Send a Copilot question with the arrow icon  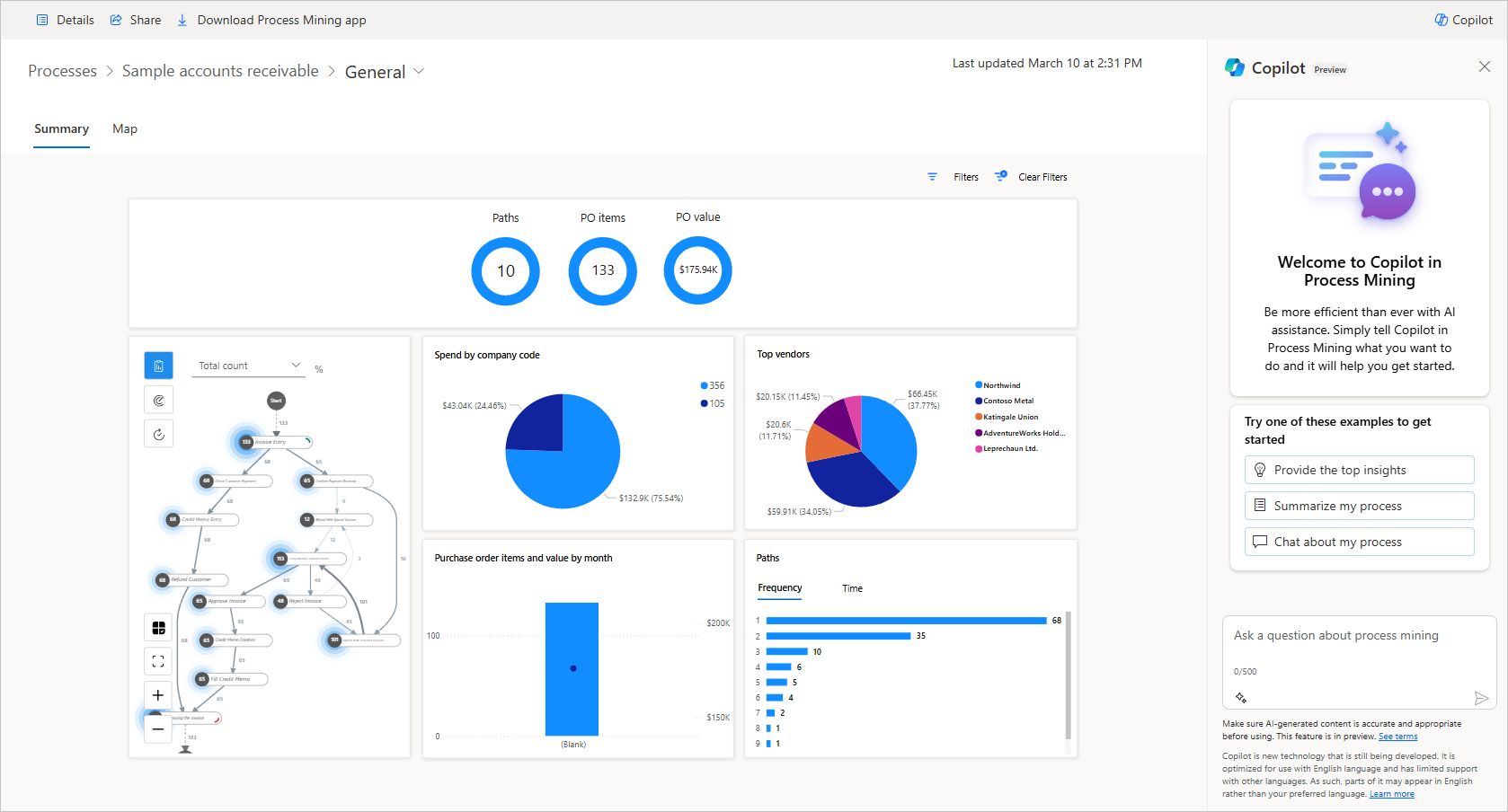tap(1479, 699)
